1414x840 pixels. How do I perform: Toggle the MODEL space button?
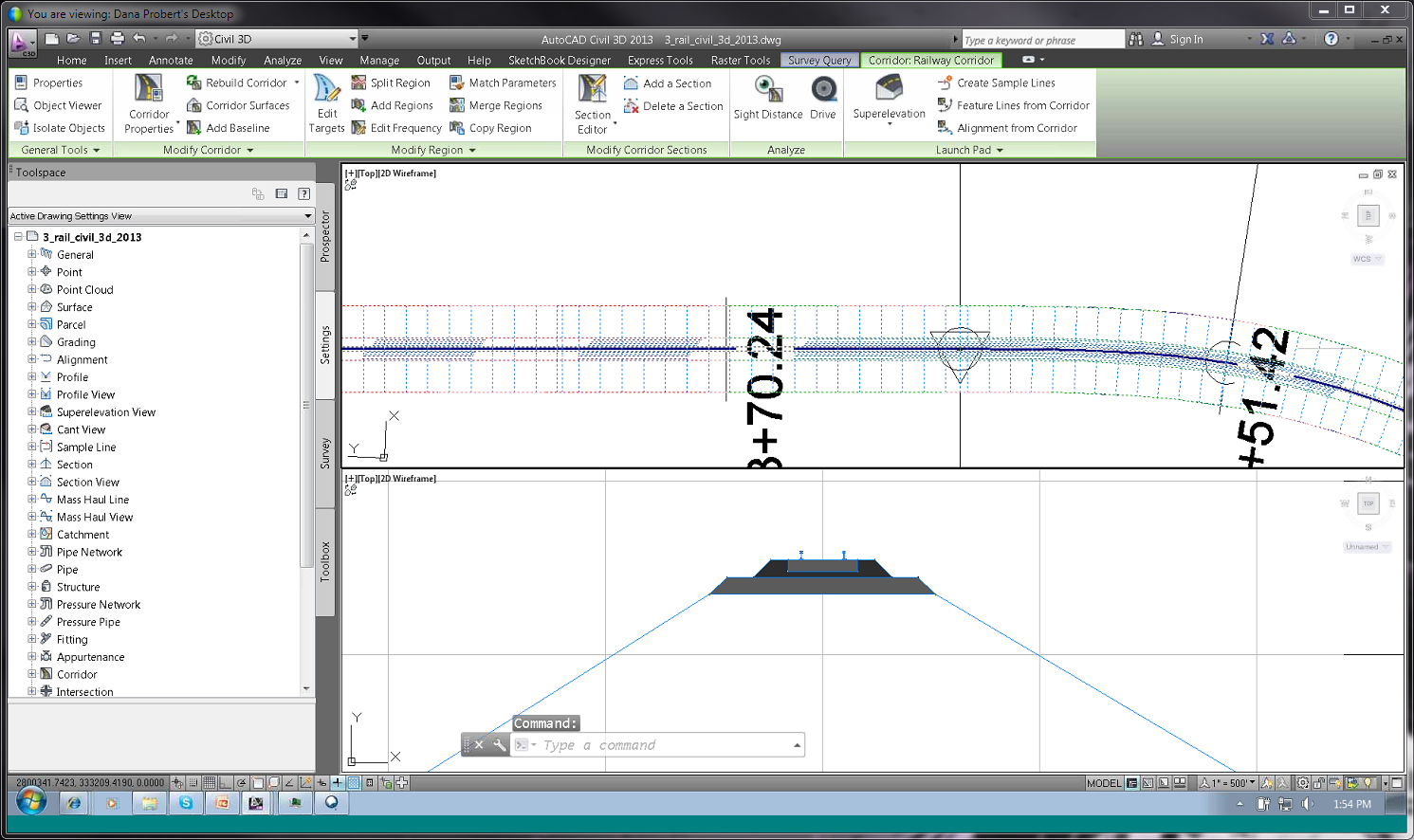(x=1107, y=783)
